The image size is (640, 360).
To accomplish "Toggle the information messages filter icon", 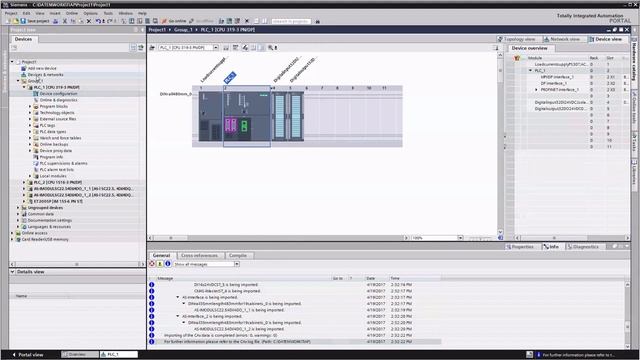I will [x=168, y=264].
